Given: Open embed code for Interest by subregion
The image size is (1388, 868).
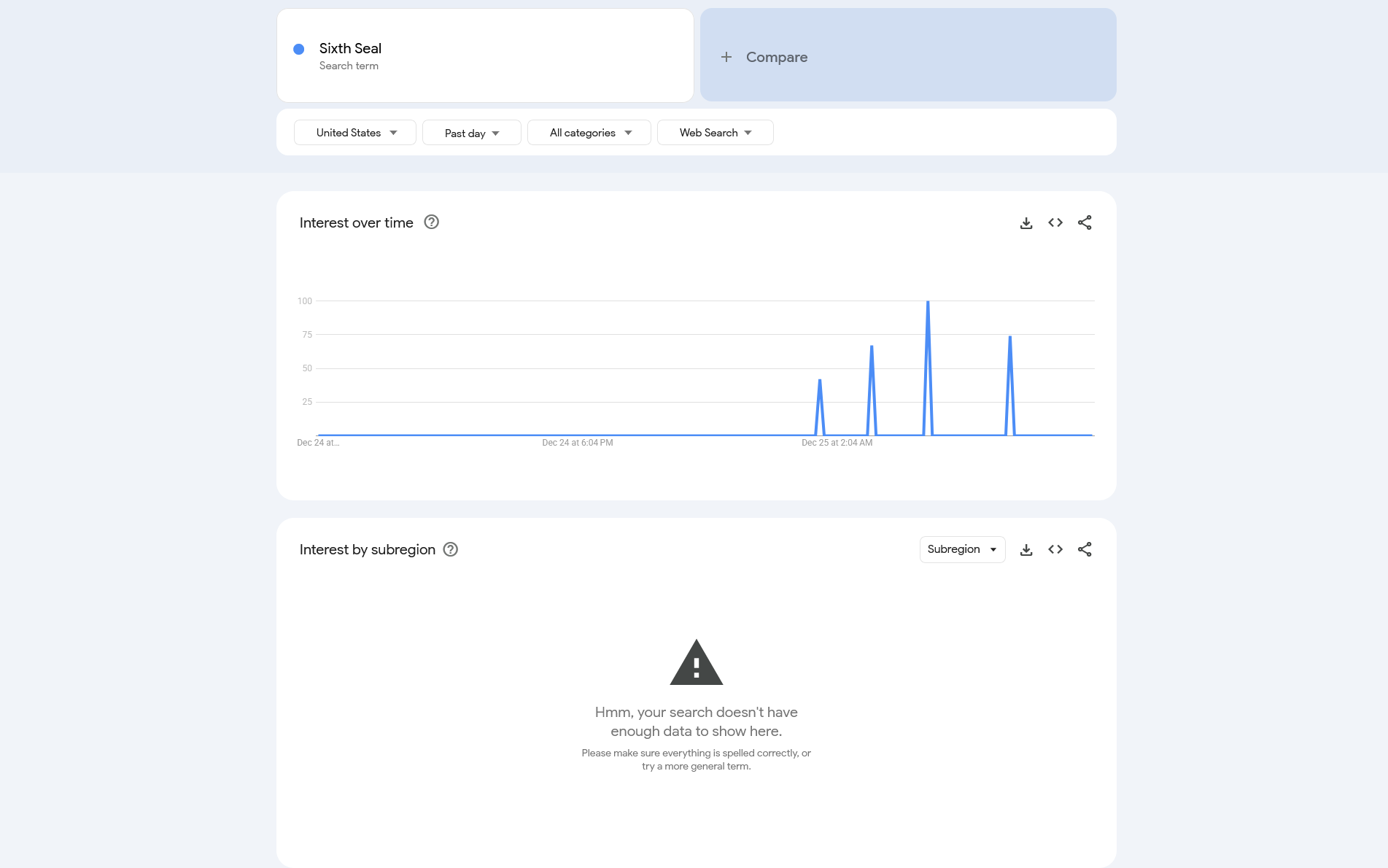Looking at the screenshot, I should click(1055, 549).
